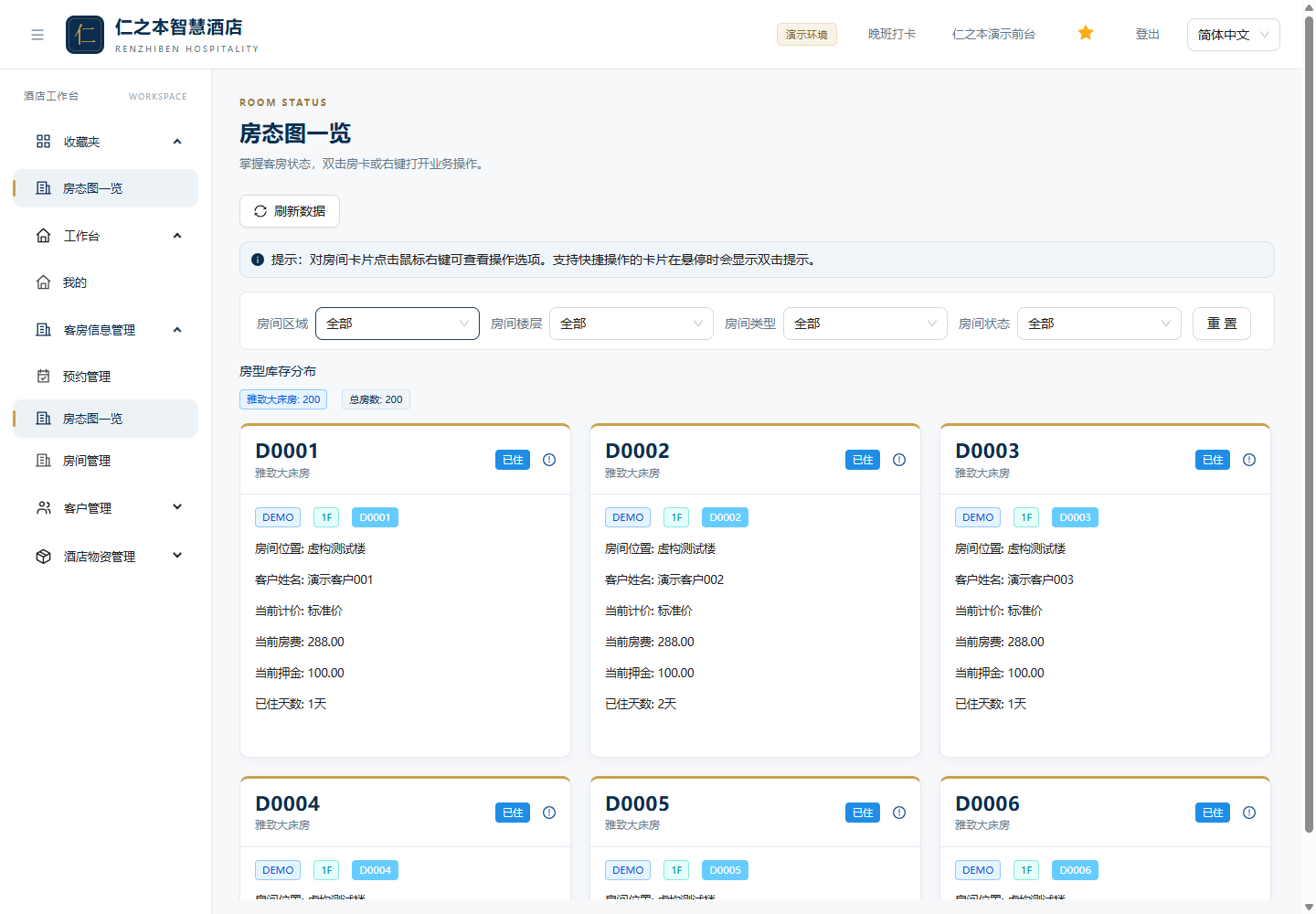Screen dimensions: 1316x914
Task: Click the 已住 status badge on D0001
Action: (x=513, y=460)
